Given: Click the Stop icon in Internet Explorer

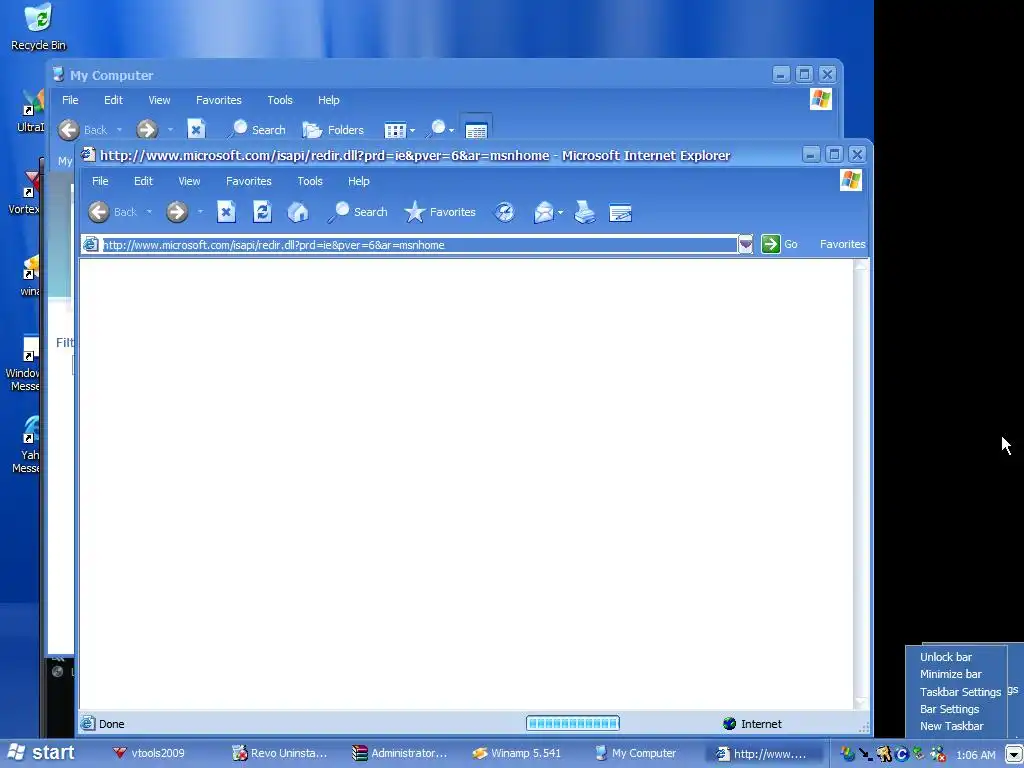Looking at the screenshot, I should click(226, 212).
